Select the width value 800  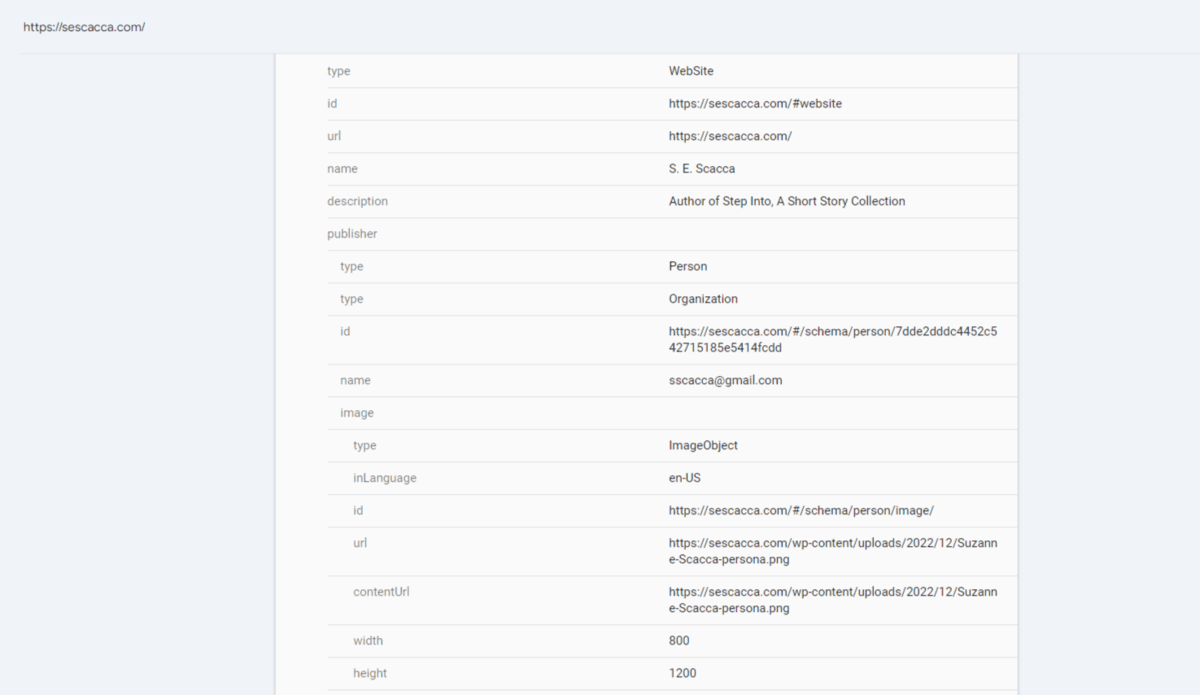[x=679, y=640]
